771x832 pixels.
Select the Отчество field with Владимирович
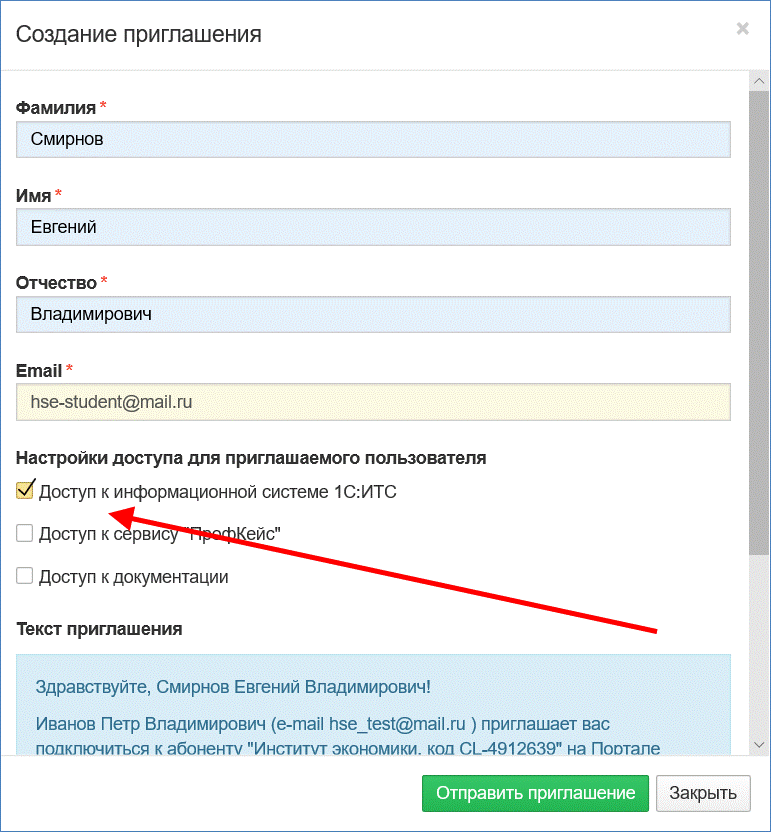click(373, 314)
